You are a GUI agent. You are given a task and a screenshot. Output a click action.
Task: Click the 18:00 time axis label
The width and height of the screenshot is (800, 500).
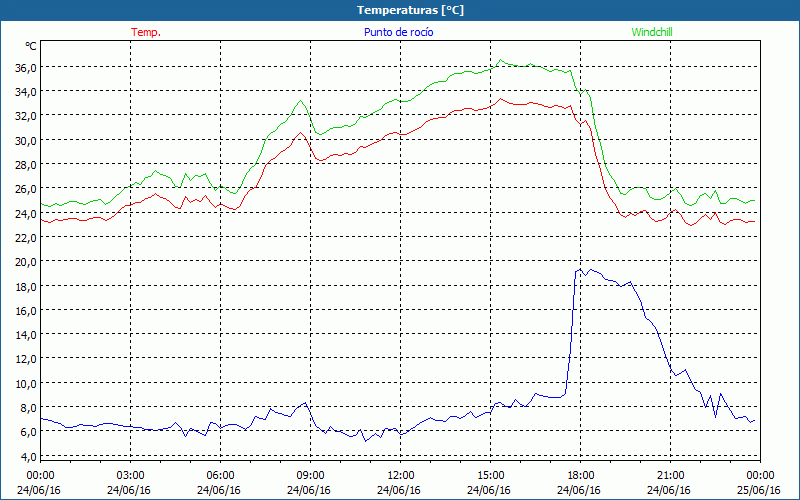tap(581, 476)
